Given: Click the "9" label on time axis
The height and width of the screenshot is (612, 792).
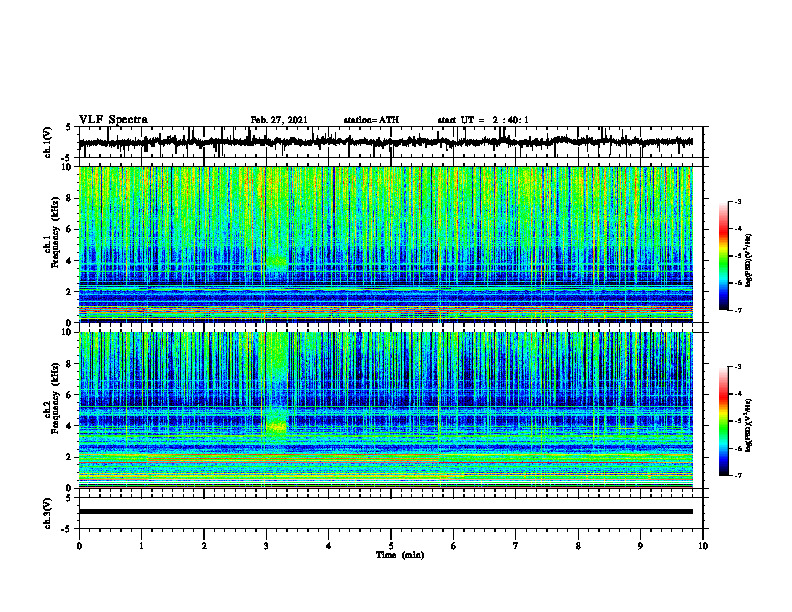Looking at the screenshot, I should [x=640, y=546].
